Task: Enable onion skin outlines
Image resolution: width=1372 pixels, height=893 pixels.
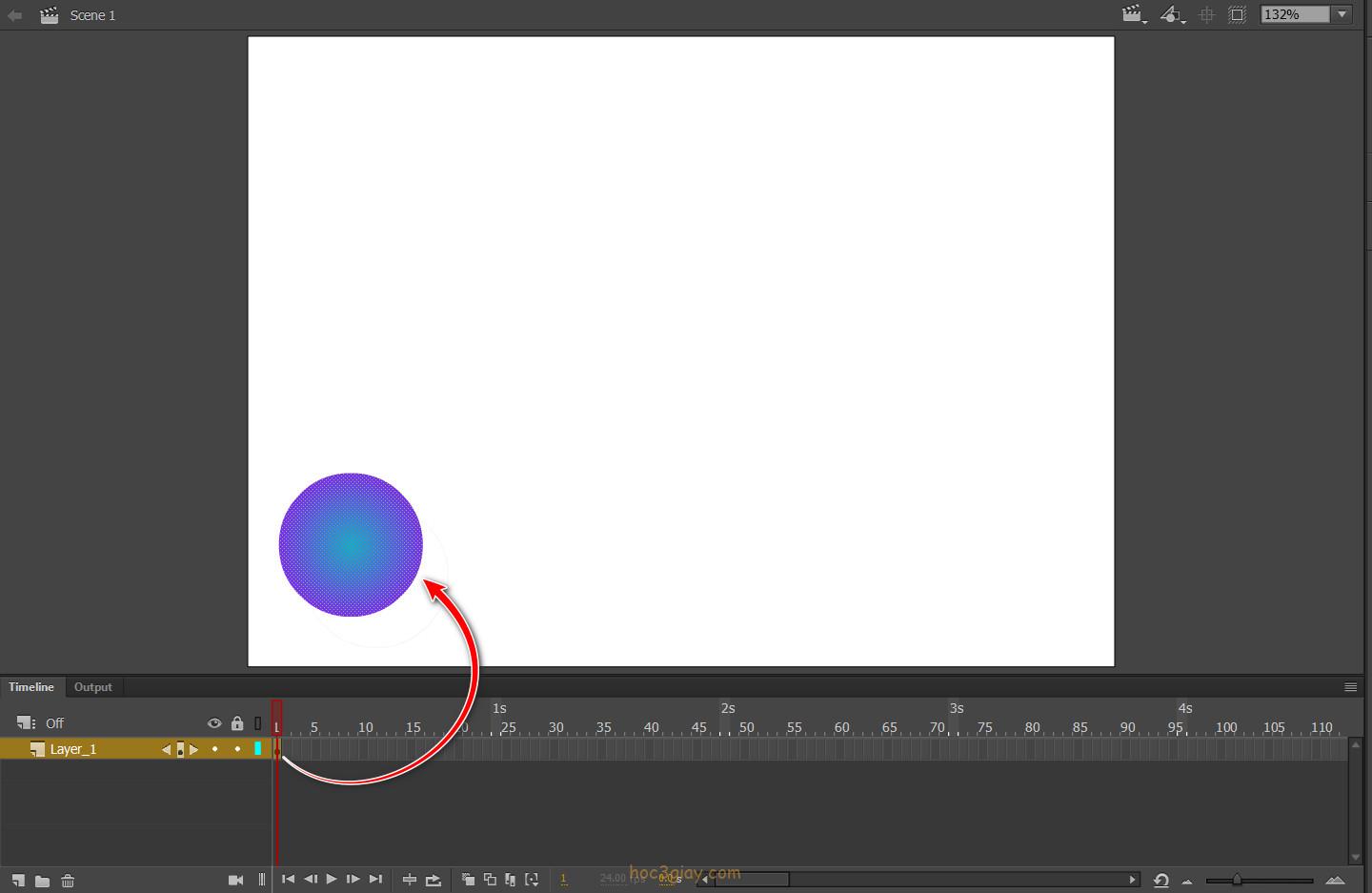Action: 490,880
